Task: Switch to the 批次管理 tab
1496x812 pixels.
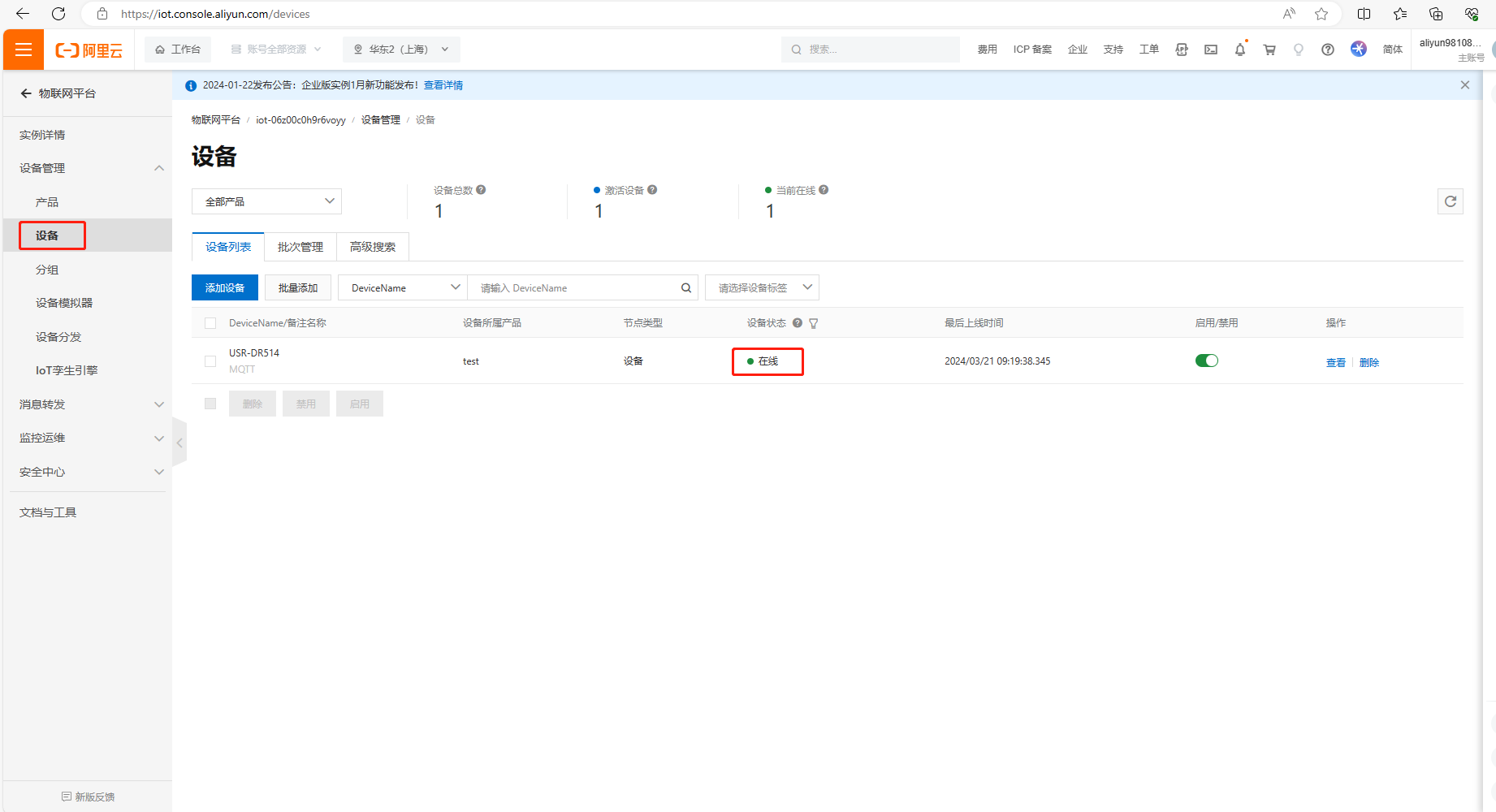Action: 300,247
